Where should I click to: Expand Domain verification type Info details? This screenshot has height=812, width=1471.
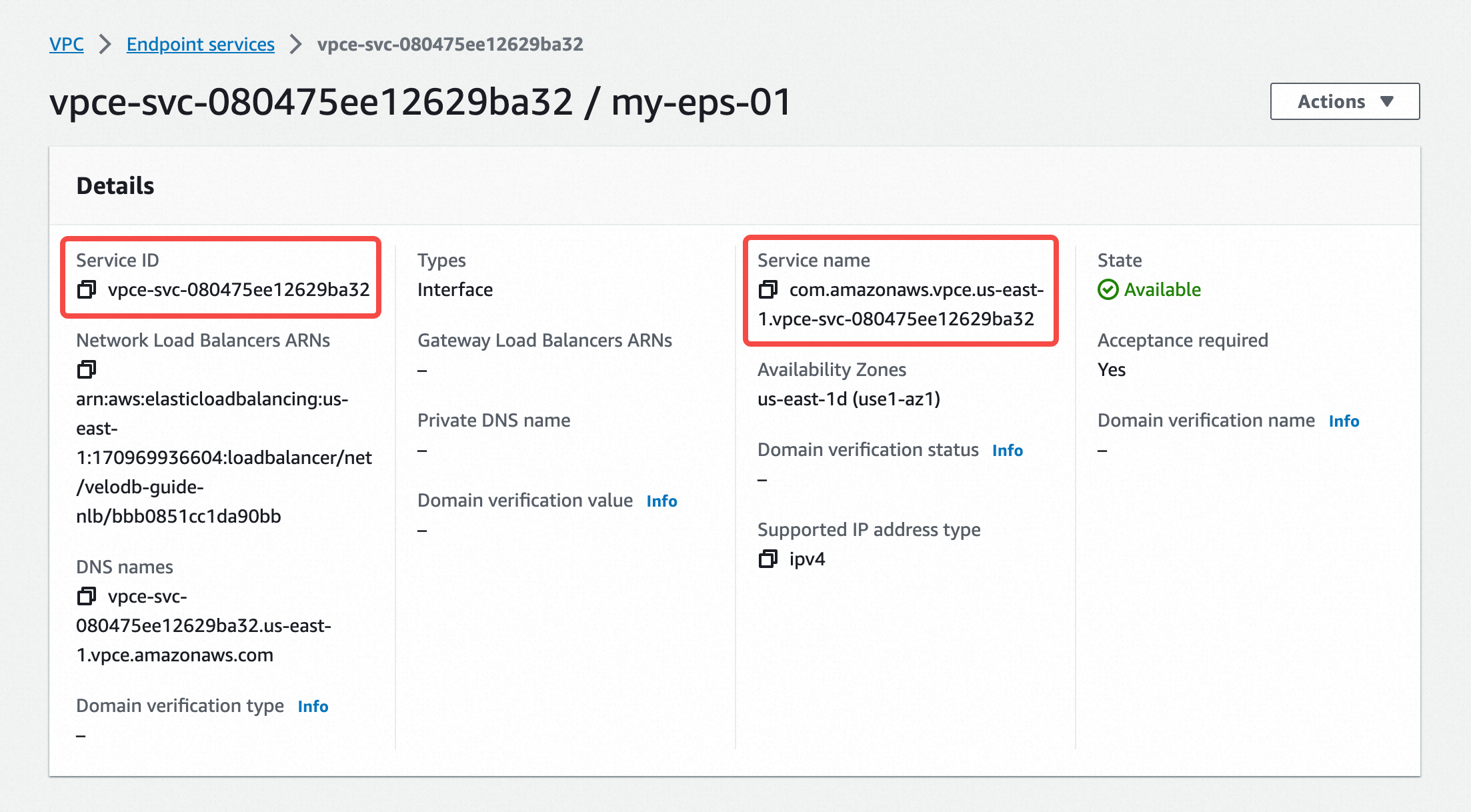[x=313, y=706]
